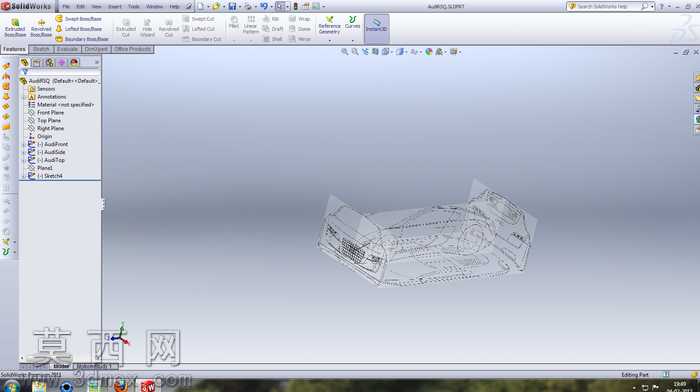Switch to the Office Products tab

tap(133, 49)
